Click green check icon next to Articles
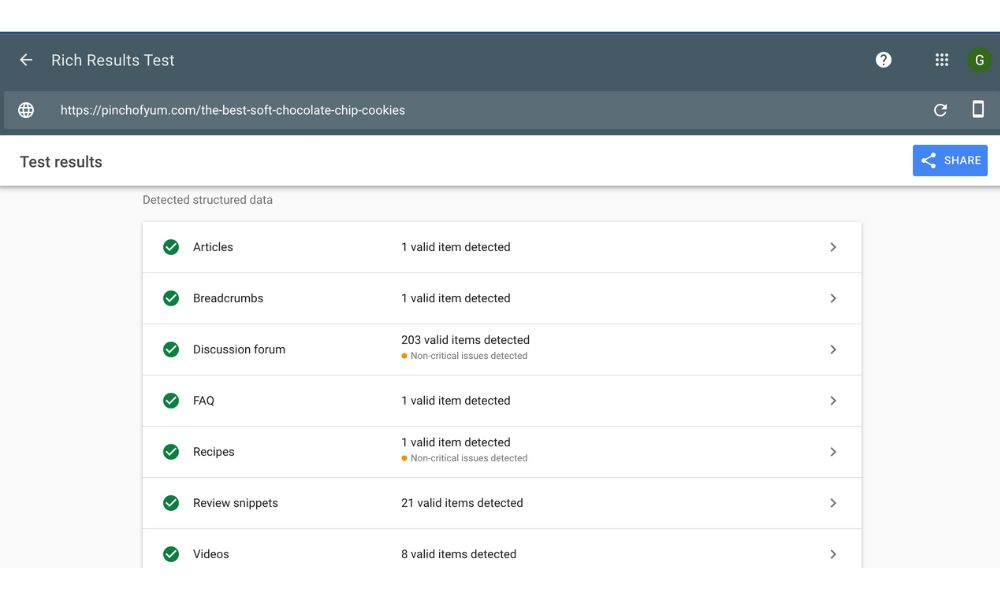The height and width of the screenshot is (600, 1000). (171, 247)
